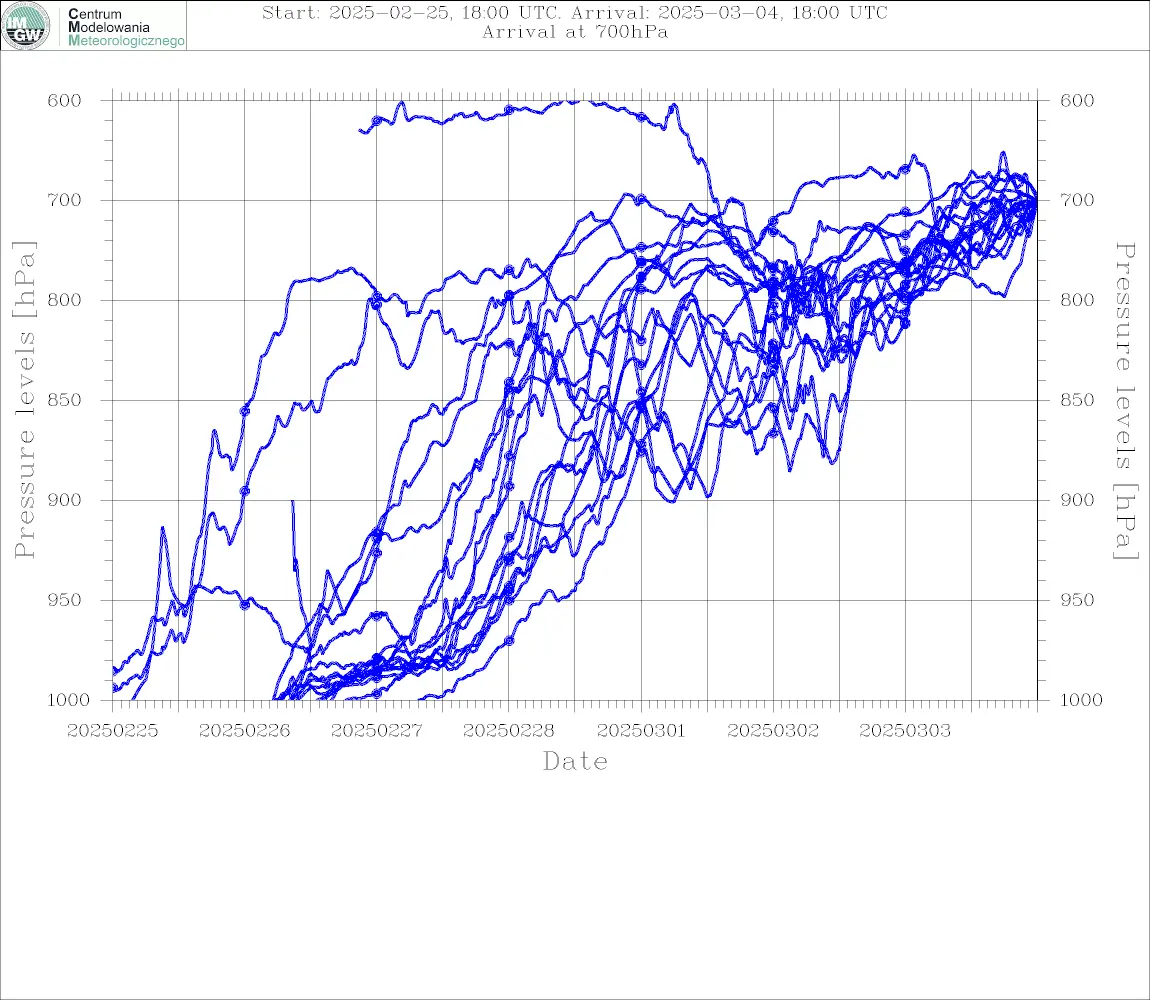Click the left axis 800 label
The height and width of the screenshot is (1000, 1150).
pyautogui.click(x=65, y=300)
